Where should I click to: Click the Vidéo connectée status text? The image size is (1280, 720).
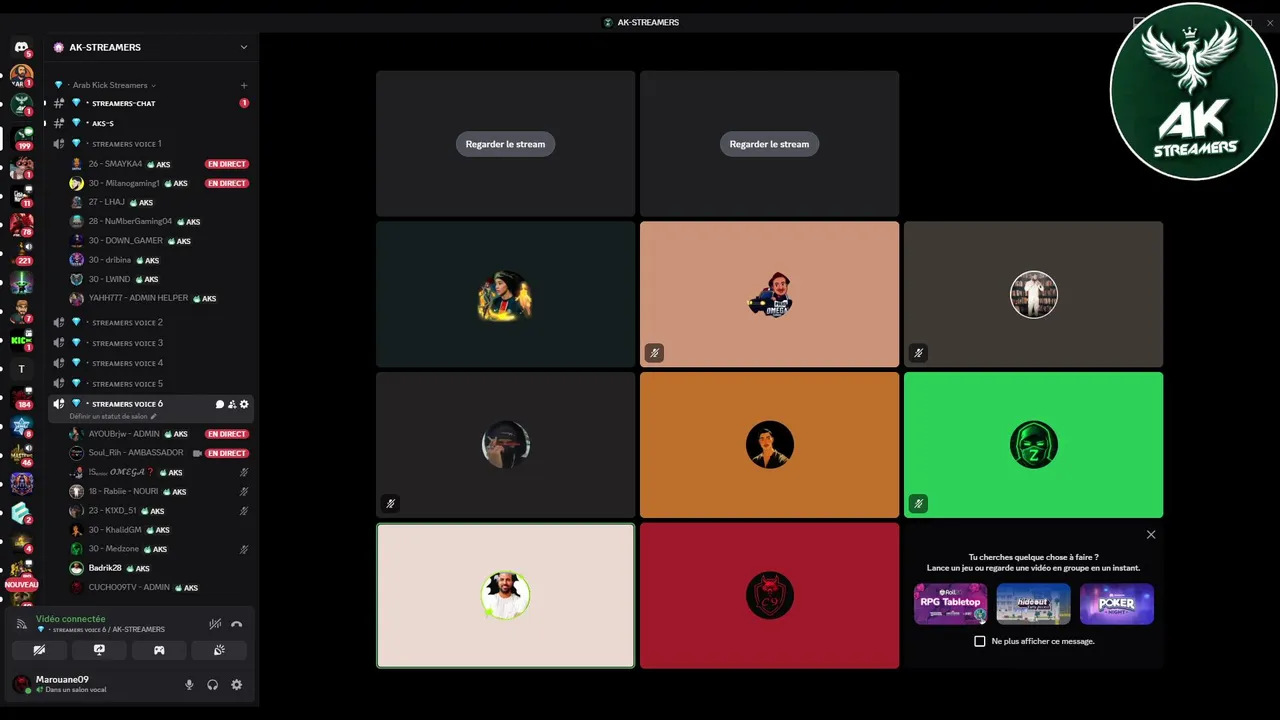70,619
